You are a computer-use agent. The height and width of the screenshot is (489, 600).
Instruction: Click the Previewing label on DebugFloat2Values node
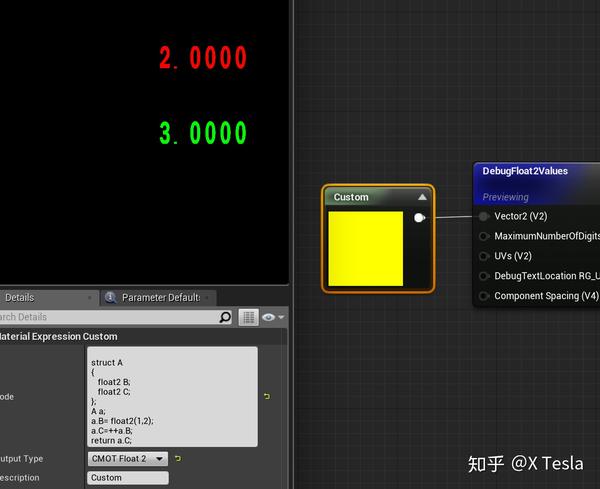click(x=505, y=197)
